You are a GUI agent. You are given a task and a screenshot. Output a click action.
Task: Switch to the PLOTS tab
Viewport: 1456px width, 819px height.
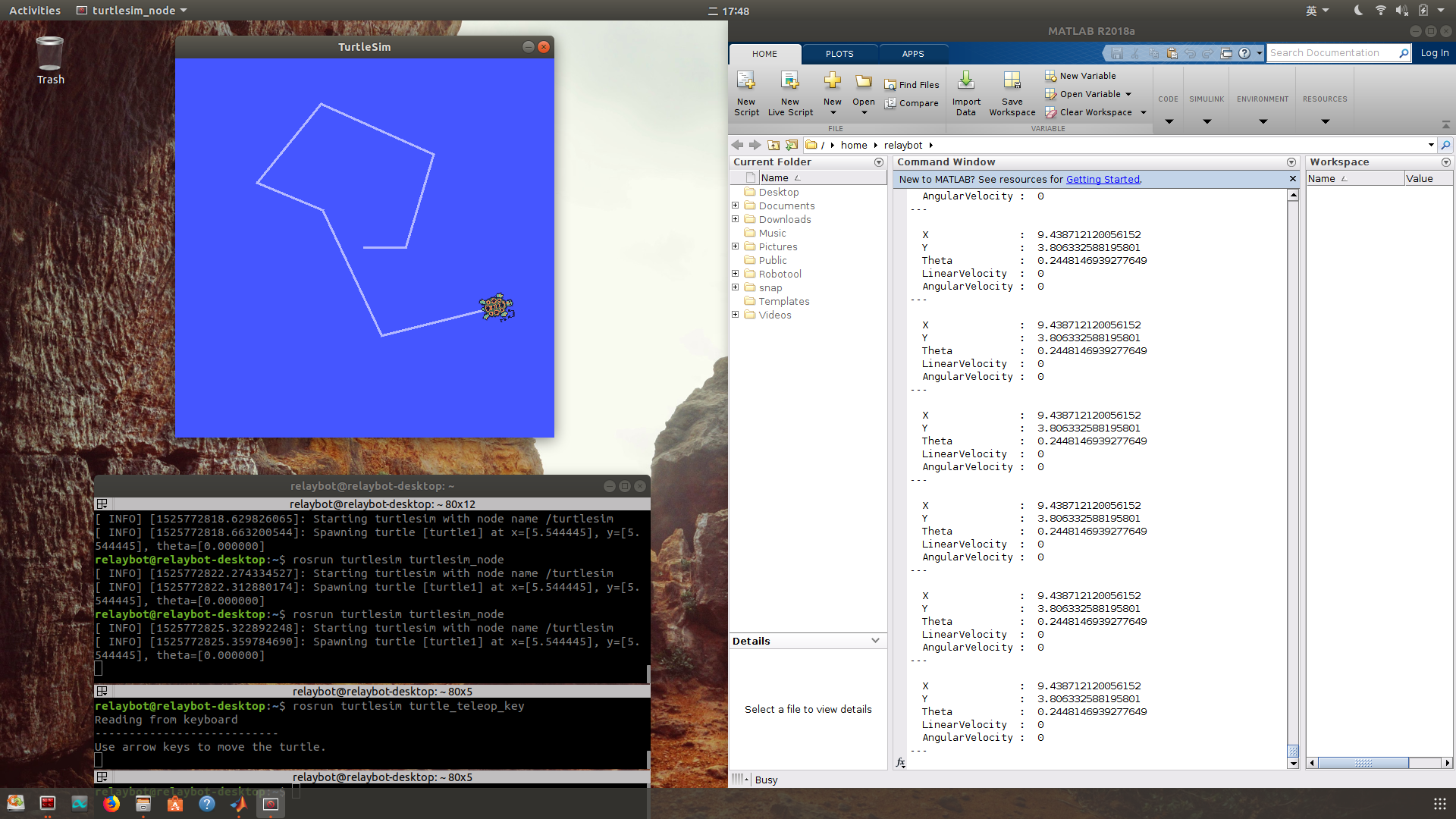[x=839, y=54]
